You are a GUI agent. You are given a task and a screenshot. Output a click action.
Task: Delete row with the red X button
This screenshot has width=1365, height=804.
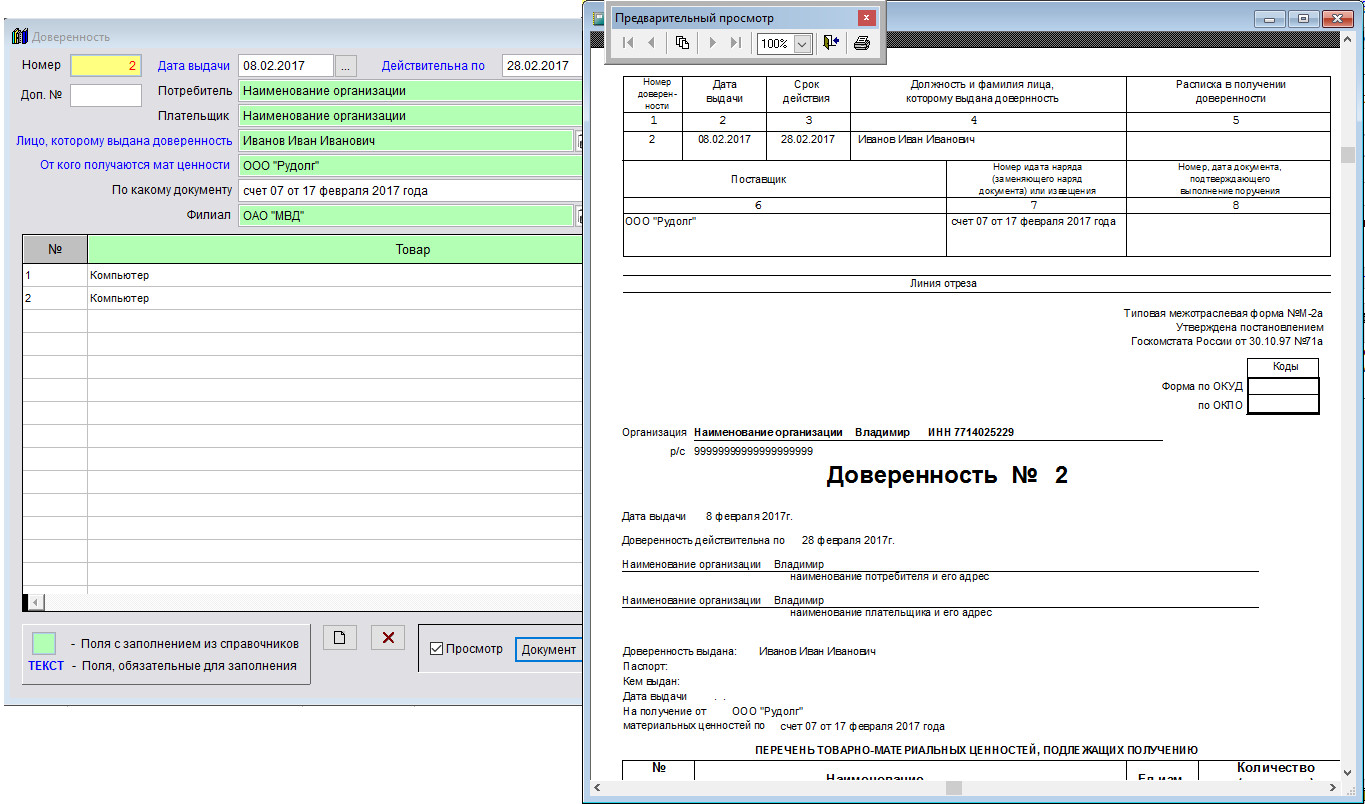388,638
